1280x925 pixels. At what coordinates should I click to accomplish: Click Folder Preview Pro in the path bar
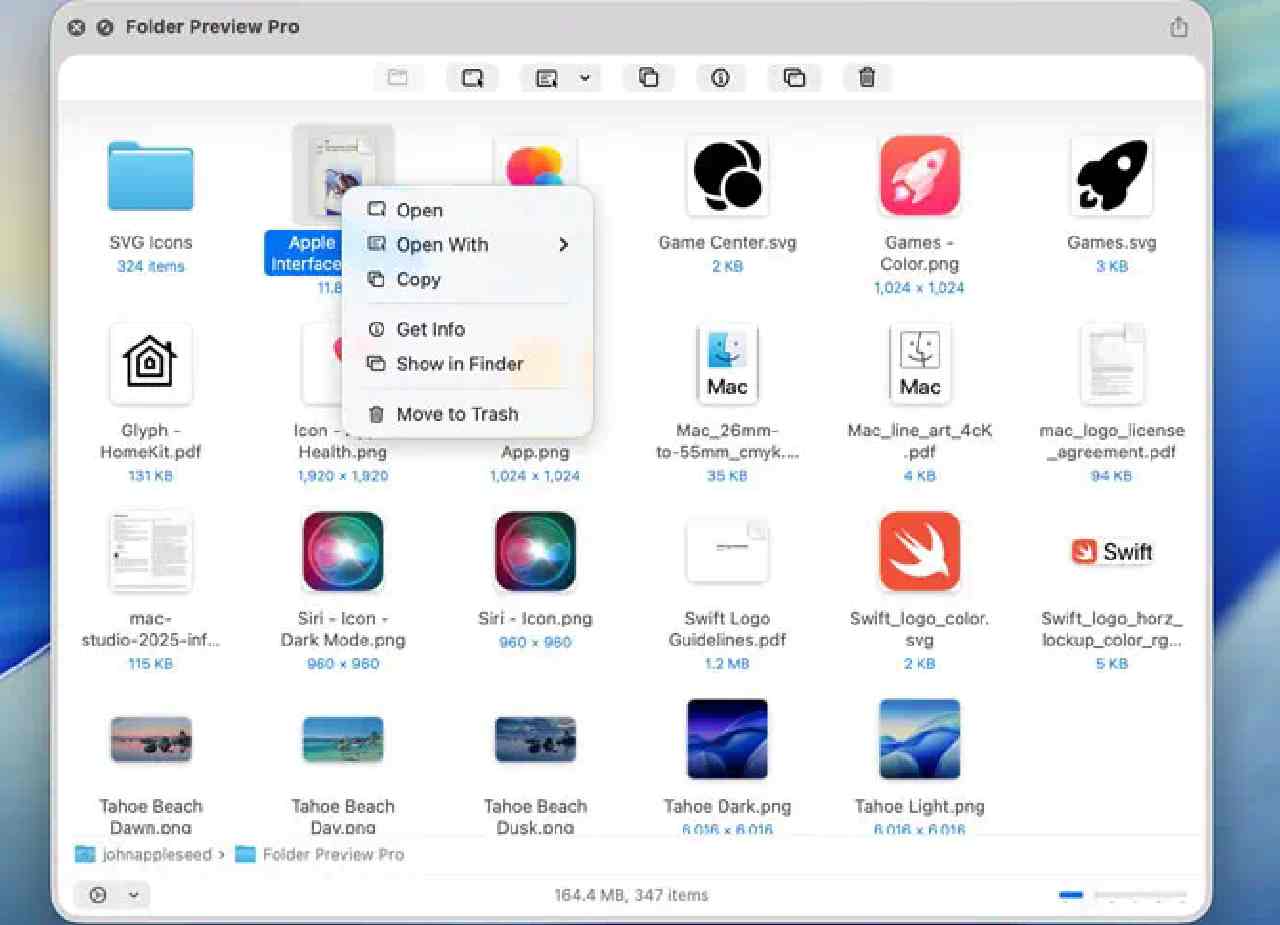coord(320,855)
